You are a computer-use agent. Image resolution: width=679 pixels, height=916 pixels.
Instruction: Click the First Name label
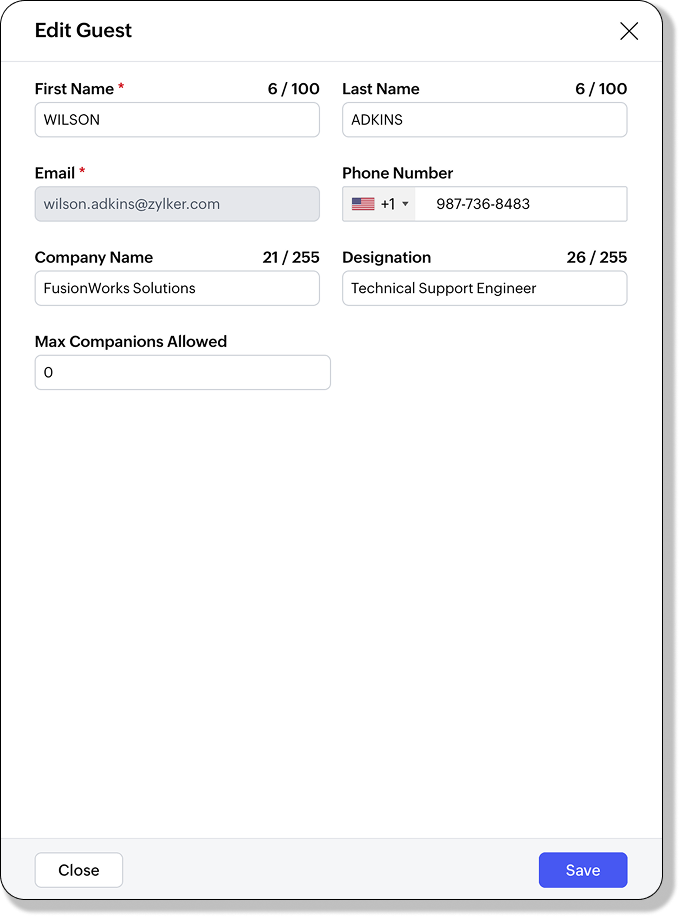(x=73, y=89)
